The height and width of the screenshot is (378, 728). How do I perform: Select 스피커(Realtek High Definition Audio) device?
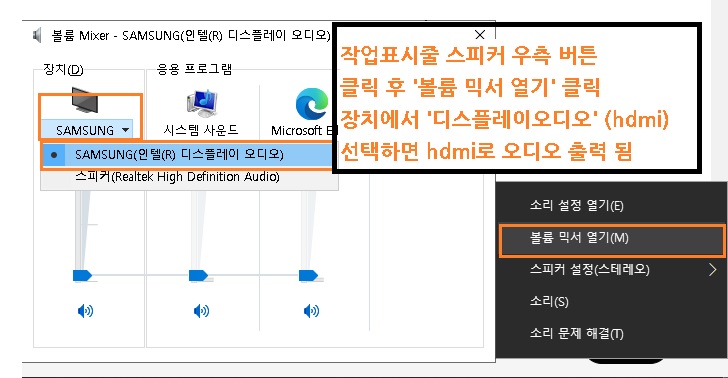click(x=189, y=177)
